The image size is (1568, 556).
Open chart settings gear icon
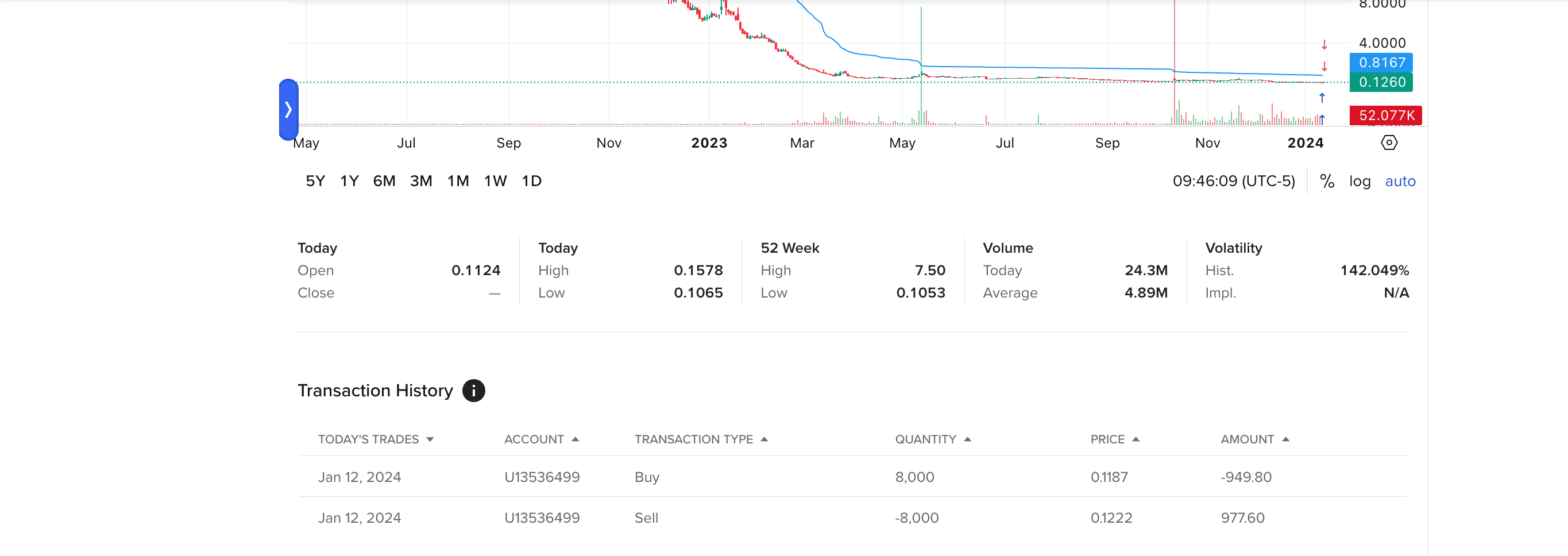click(1388, 142)
